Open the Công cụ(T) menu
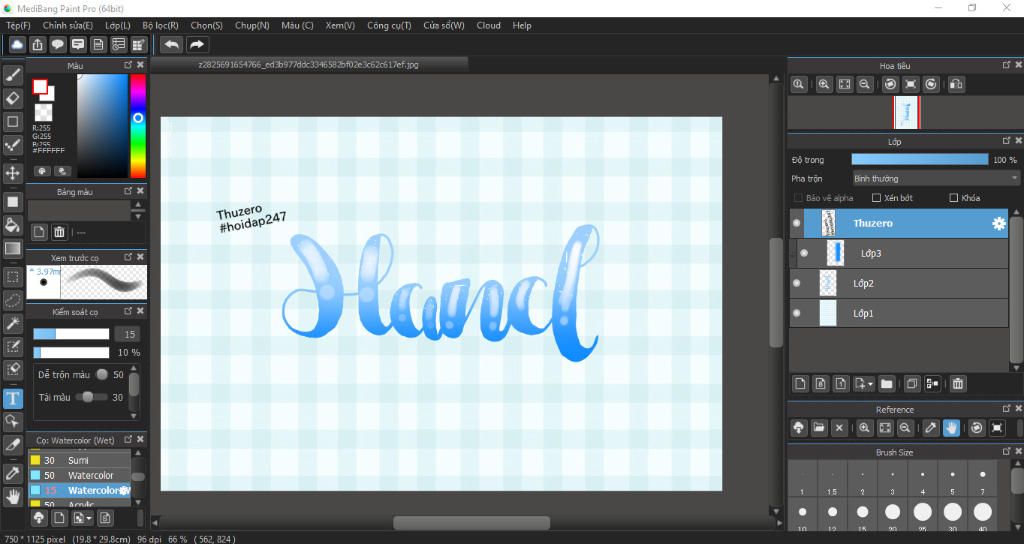1024x544 pixels. [389, 25]
